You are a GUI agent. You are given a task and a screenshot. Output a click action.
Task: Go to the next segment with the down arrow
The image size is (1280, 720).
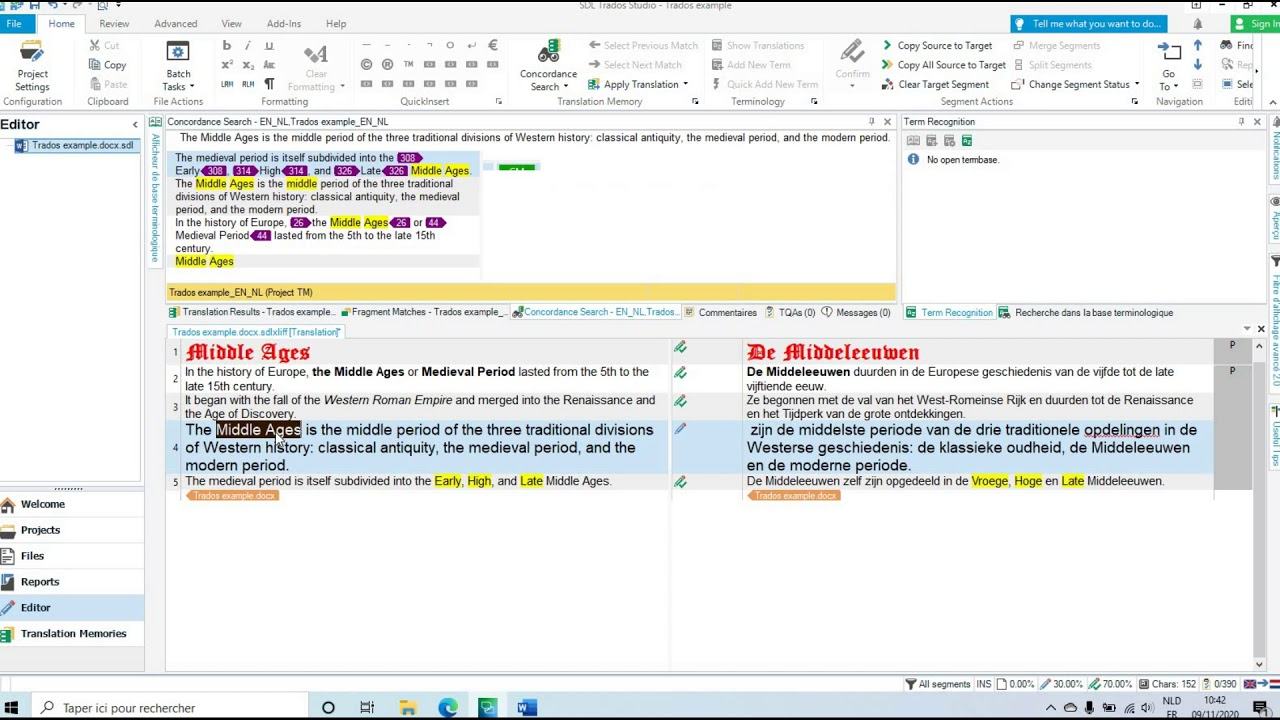tap(1197, 65)
